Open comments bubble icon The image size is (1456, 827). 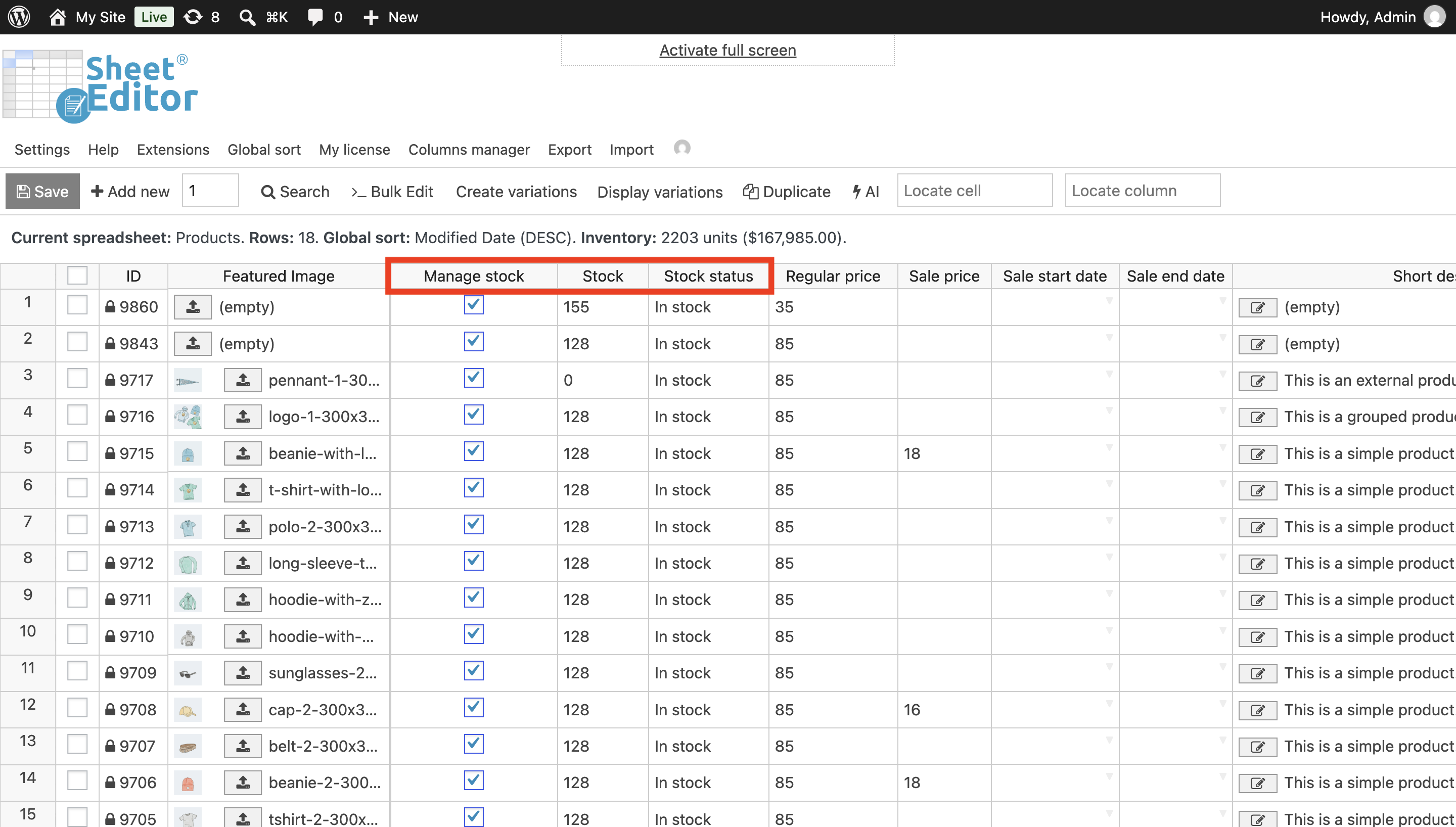point(315,17)
